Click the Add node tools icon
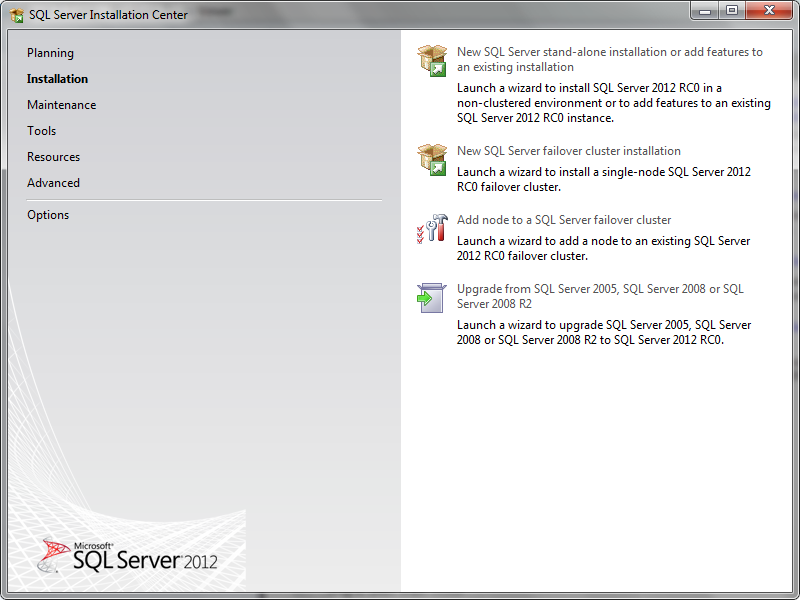The image size is (800, 600). (x=432, y=228)
